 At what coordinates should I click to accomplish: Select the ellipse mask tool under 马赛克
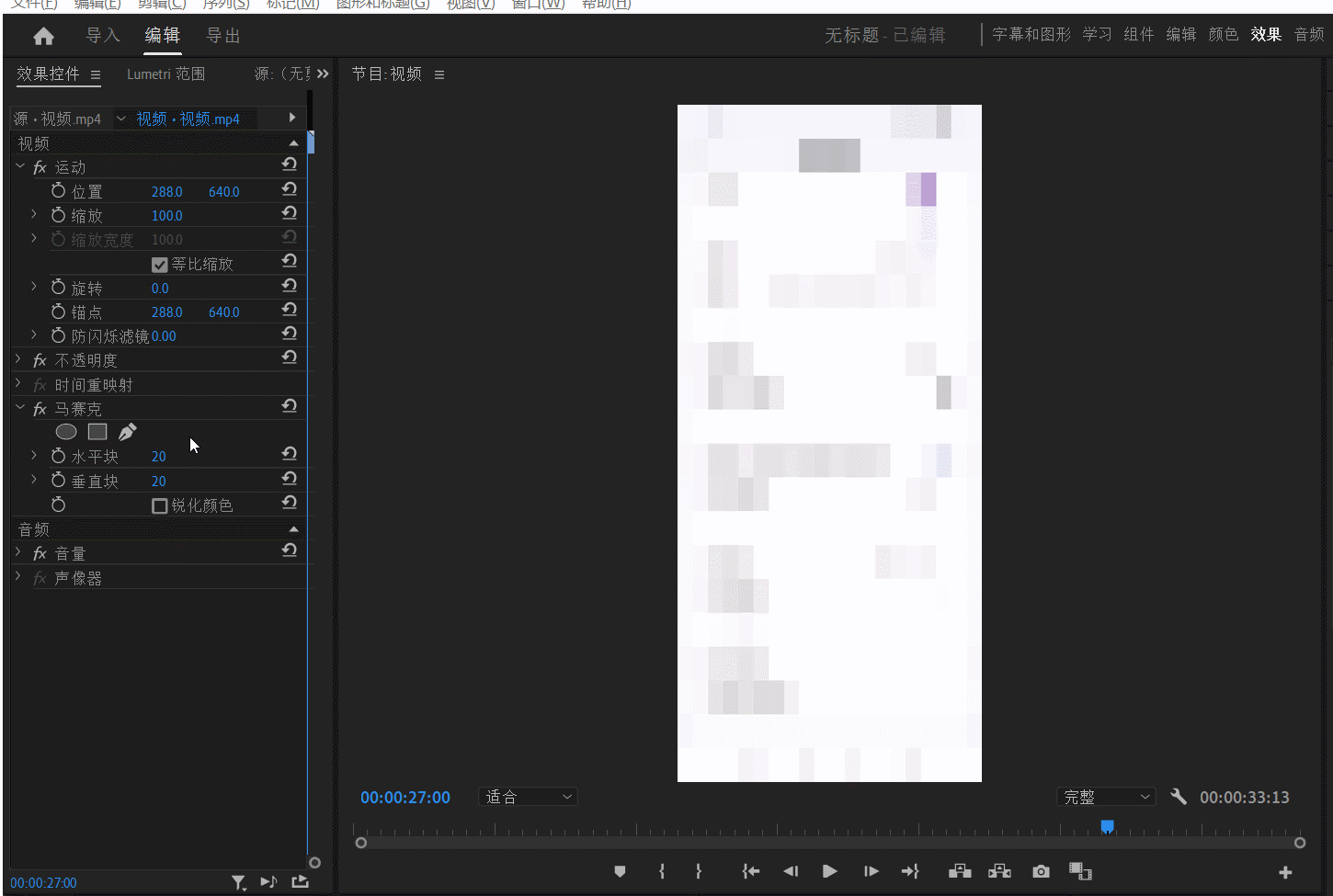coord(66,432)
